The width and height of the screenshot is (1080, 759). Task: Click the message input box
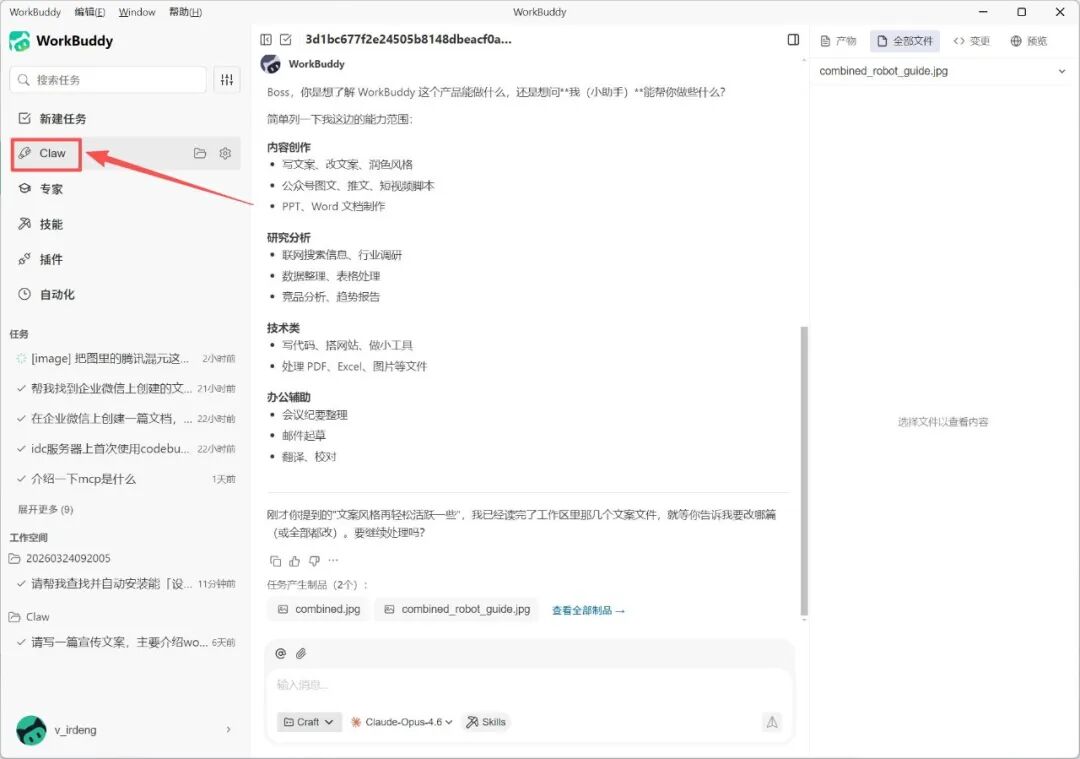pyautogui.click(x=529, y=685)
